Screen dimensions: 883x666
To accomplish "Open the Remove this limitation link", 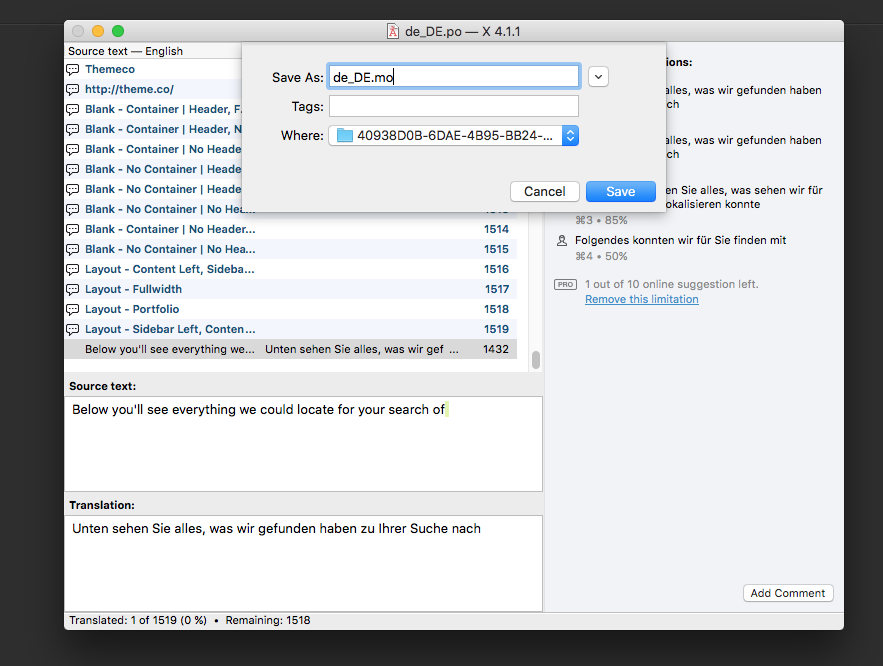I will pyautogui.click(x=641, y=300).
